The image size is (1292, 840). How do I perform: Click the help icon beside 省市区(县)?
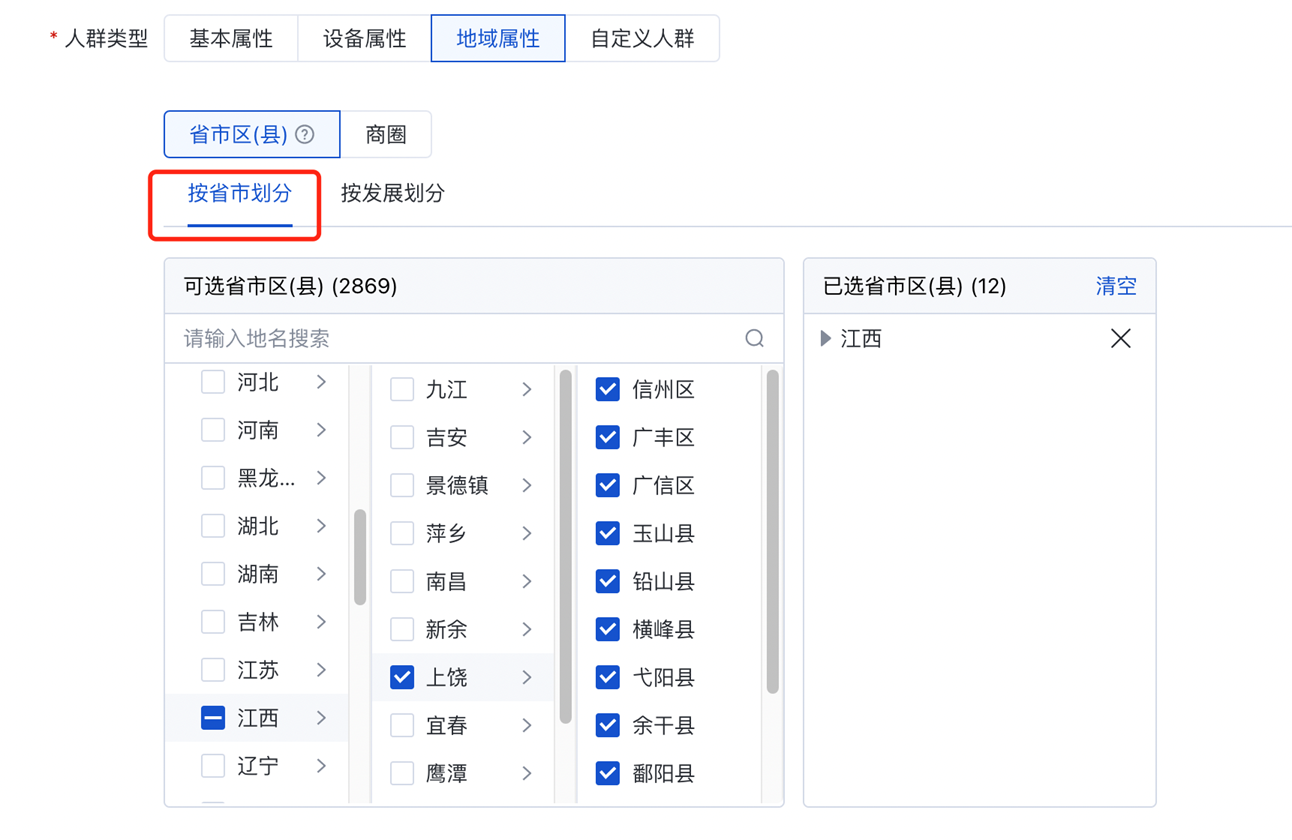coord(305,135)
